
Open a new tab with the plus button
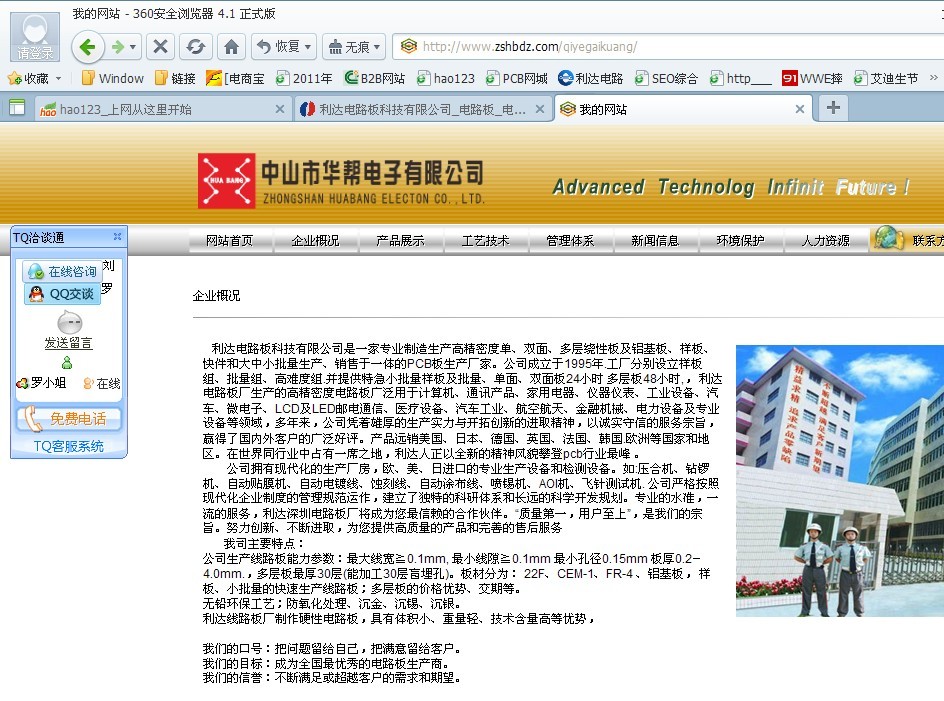tap(833, 108)
